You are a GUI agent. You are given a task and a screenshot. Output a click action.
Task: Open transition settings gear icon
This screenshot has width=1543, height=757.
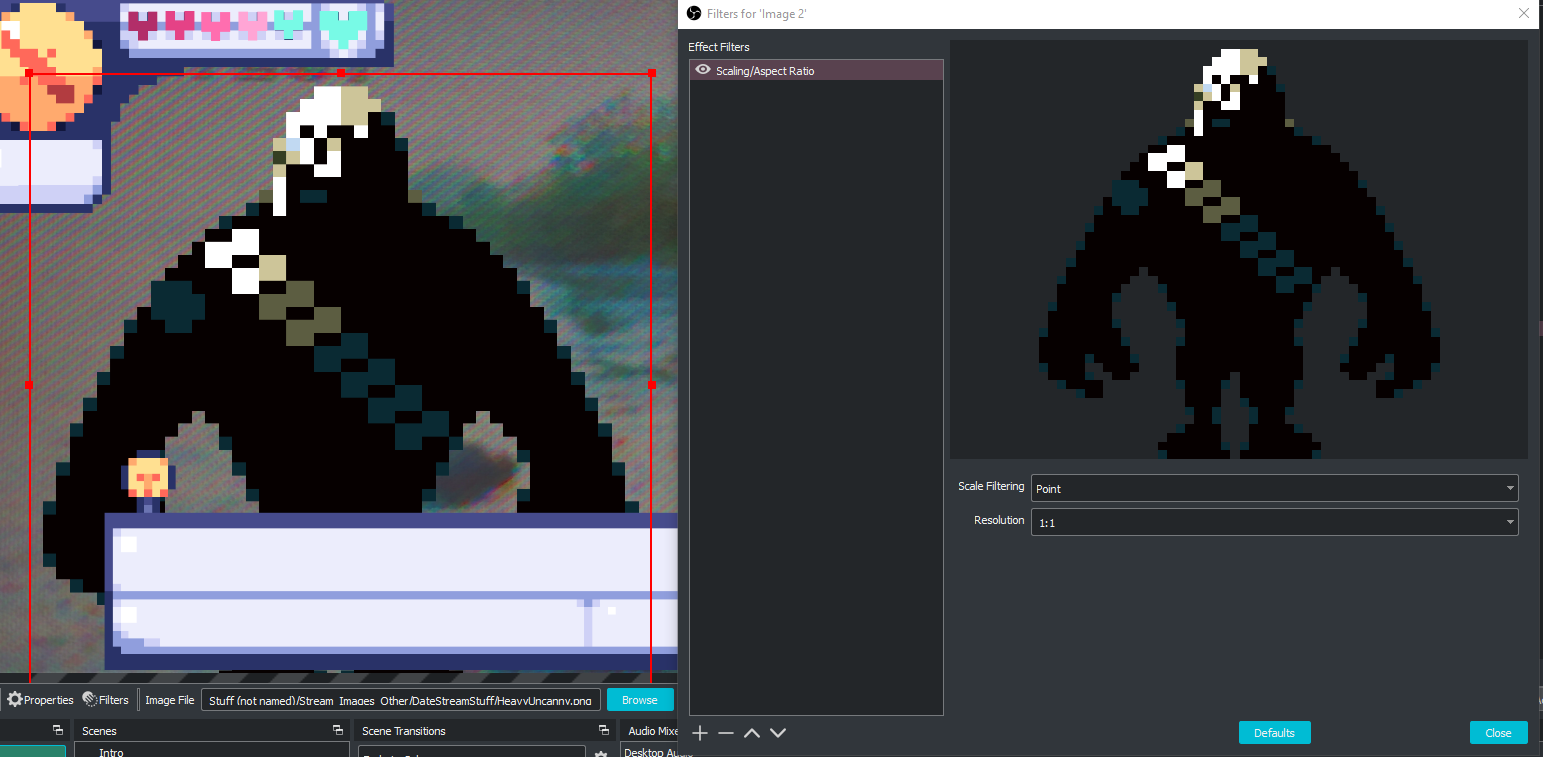point(601,753)
